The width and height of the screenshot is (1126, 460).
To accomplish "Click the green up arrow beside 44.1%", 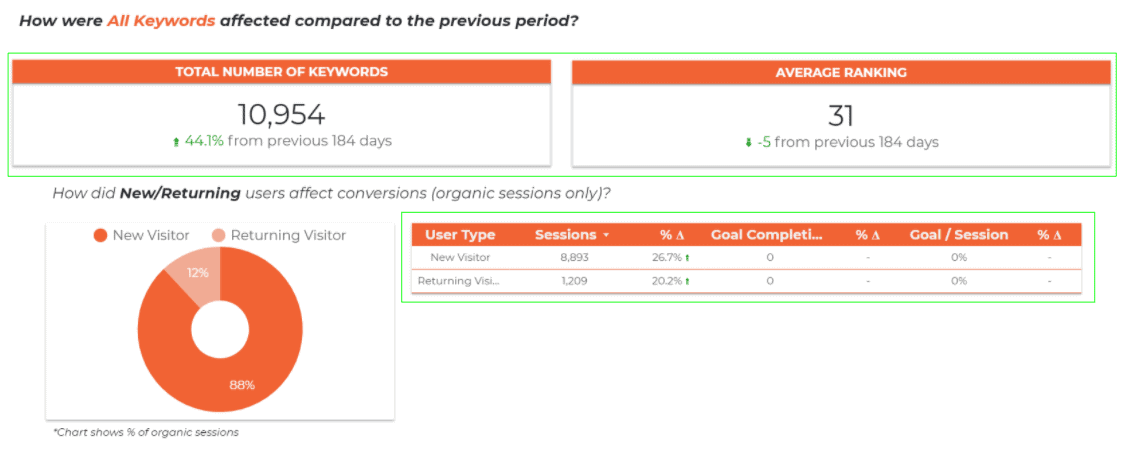I will click(x=176, y=142).
